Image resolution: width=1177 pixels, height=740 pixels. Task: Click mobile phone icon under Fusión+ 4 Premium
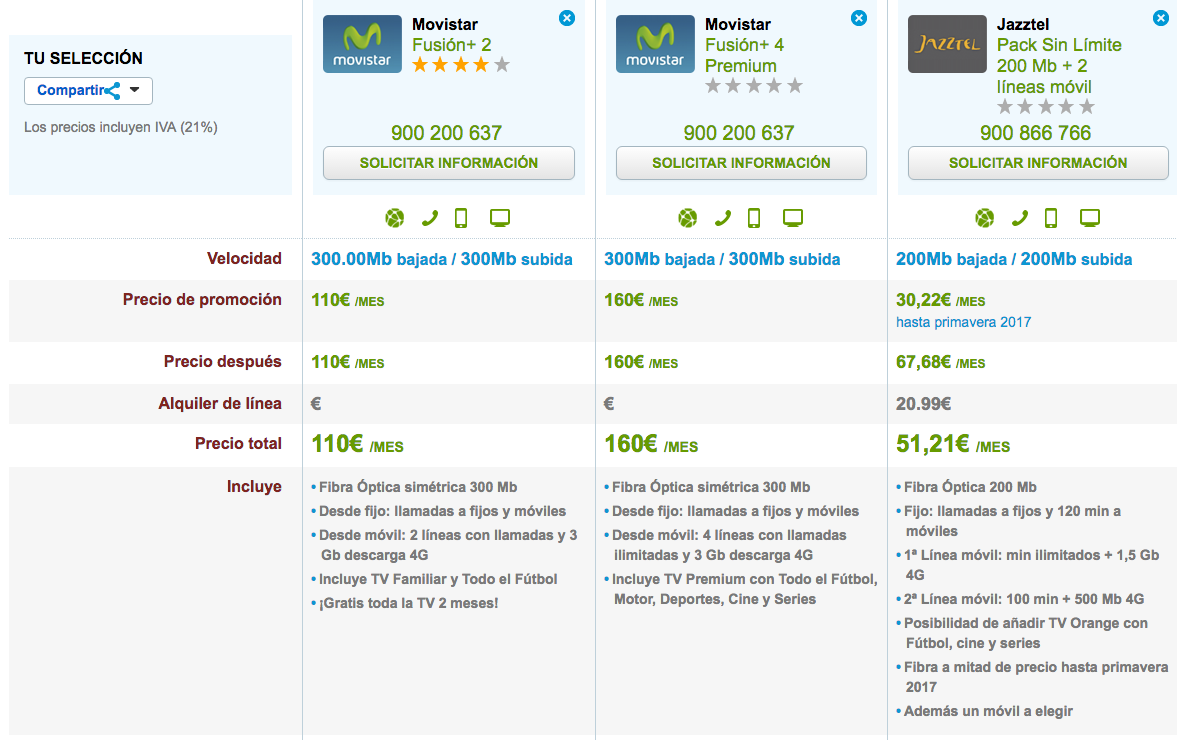click(x=754, y=218)
